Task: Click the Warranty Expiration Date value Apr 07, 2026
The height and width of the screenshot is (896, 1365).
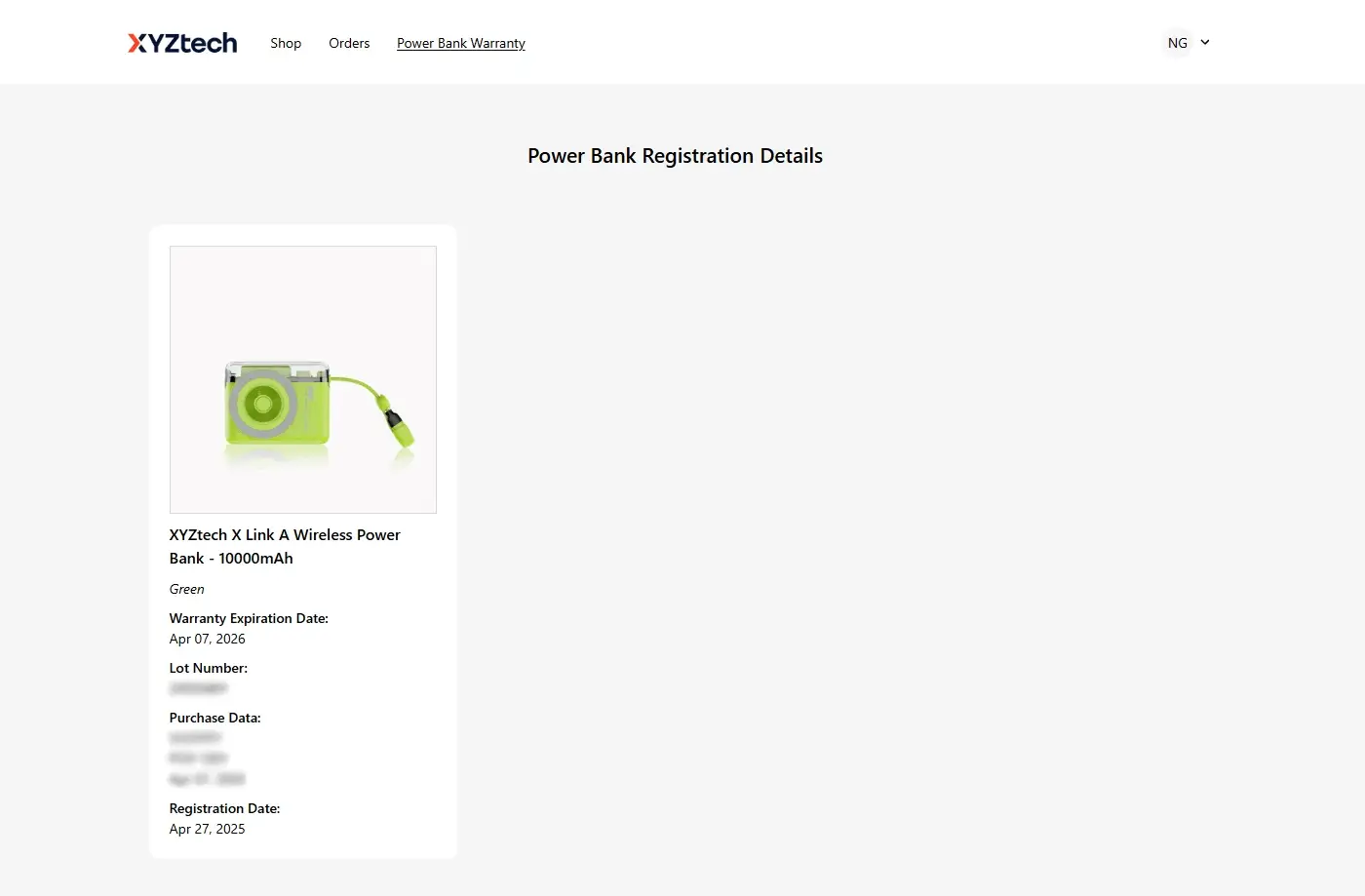Action: (207, 639)
